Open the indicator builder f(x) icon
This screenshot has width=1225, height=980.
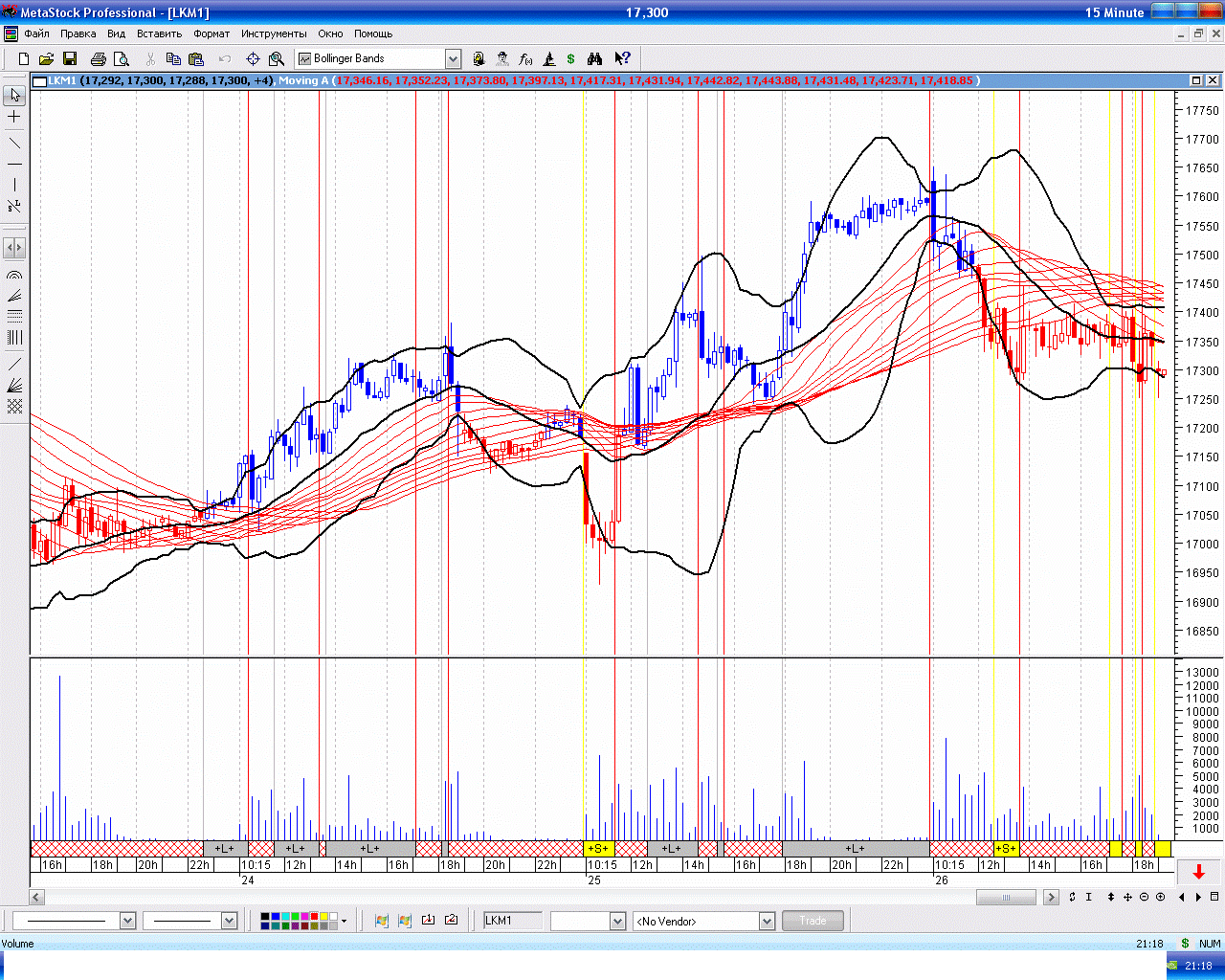tap(525, 59)
